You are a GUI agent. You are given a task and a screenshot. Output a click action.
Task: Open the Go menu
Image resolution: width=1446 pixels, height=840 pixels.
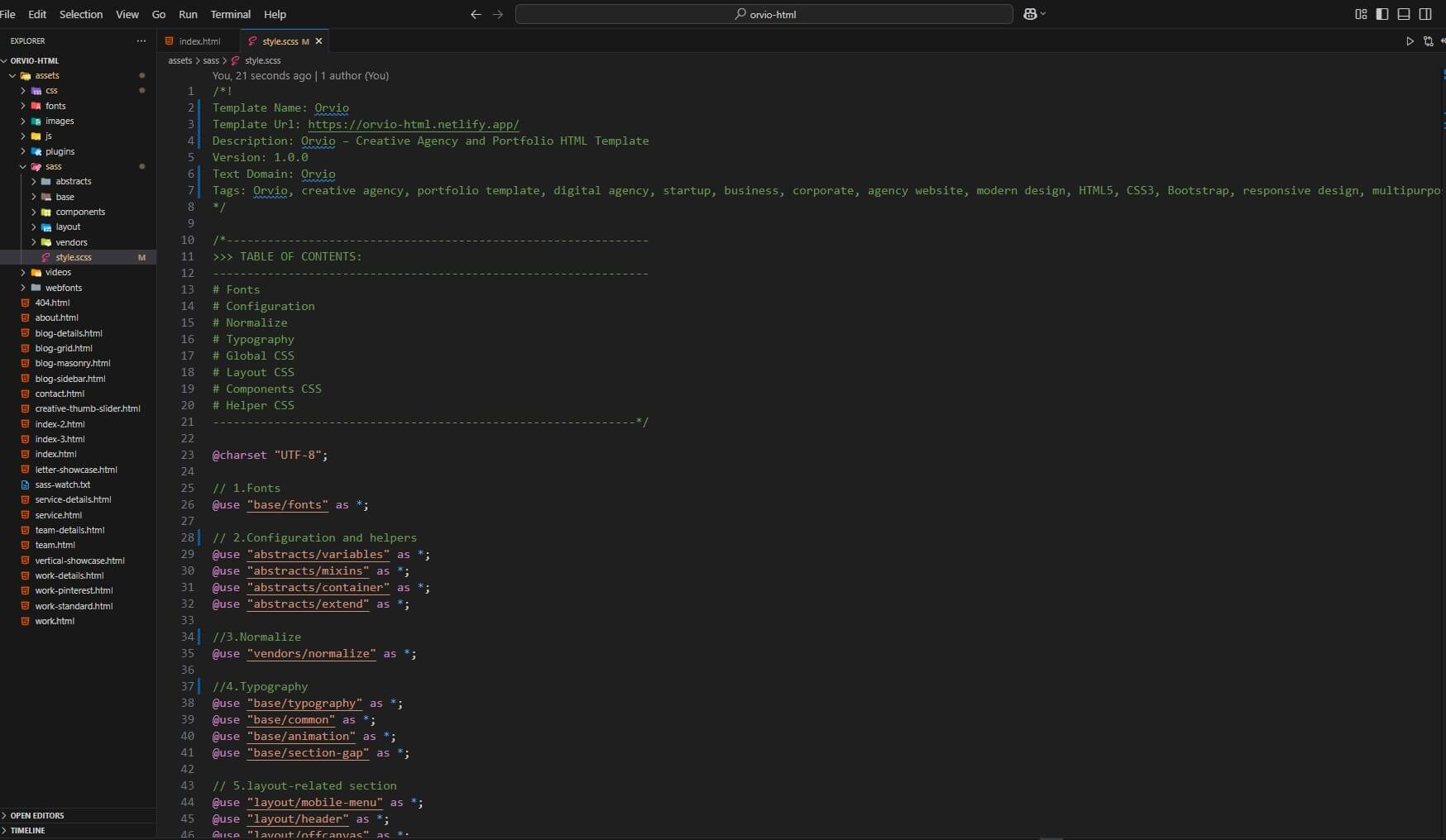[159, 14]
